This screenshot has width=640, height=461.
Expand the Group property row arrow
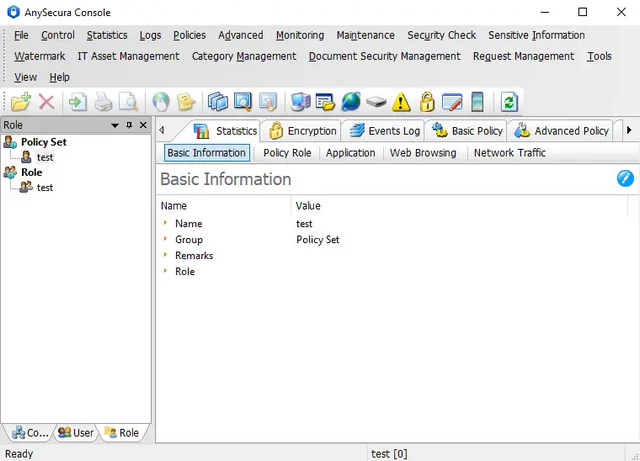165,239
